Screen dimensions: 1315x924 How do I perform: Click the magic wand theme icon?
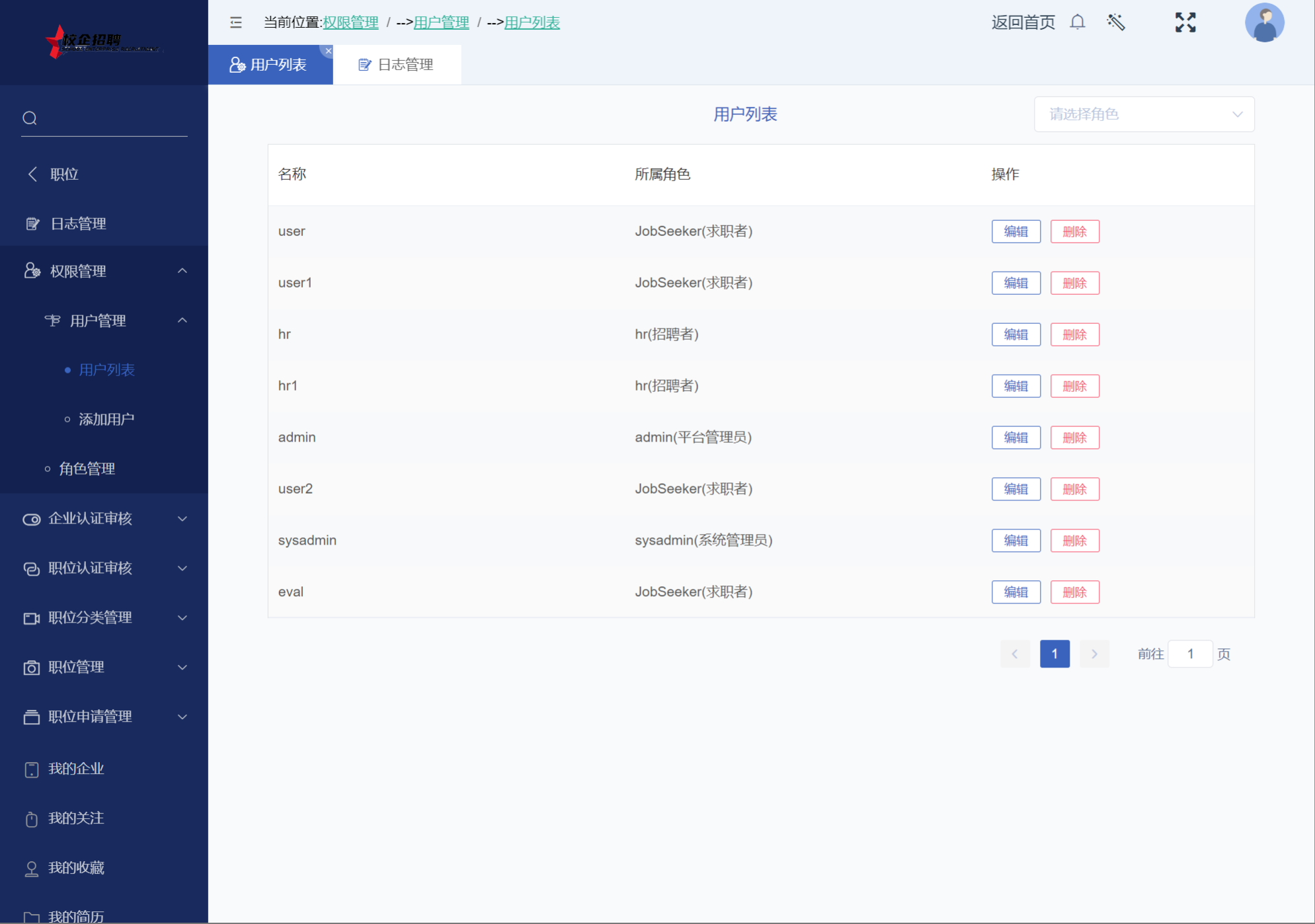tap(1116, 22)
